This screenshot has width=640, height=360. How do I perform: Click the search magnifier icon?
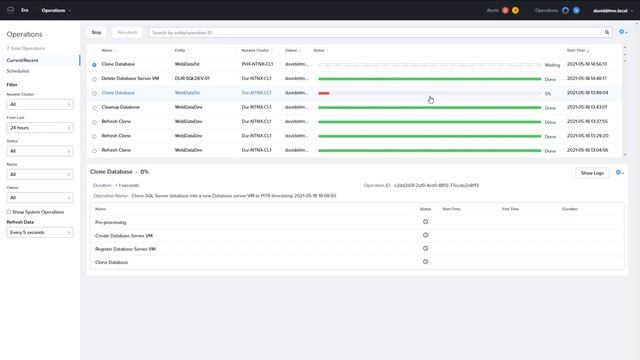[x=607, y=32]
